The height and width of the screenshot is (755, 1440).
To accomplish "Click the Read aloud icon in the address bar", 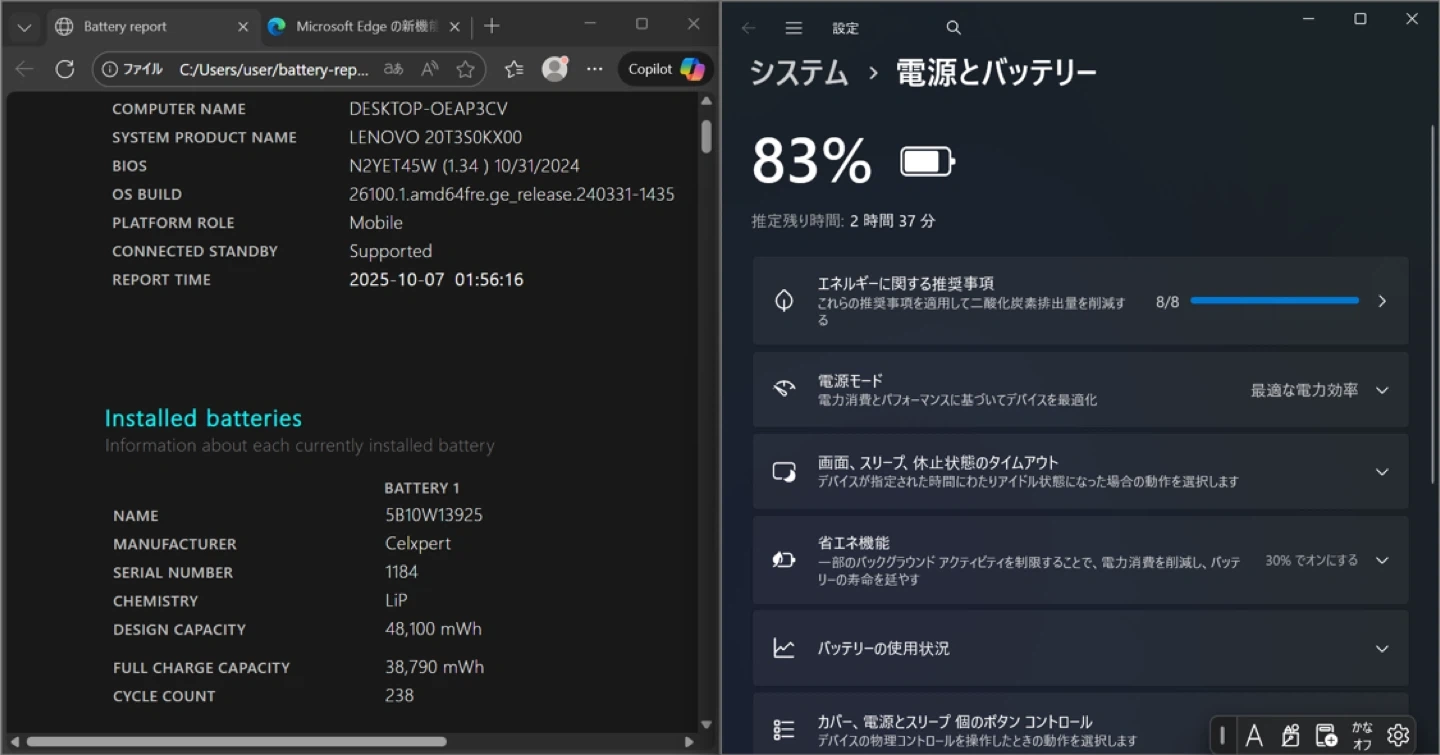I will pyautogui.click(x=430, y=69).
